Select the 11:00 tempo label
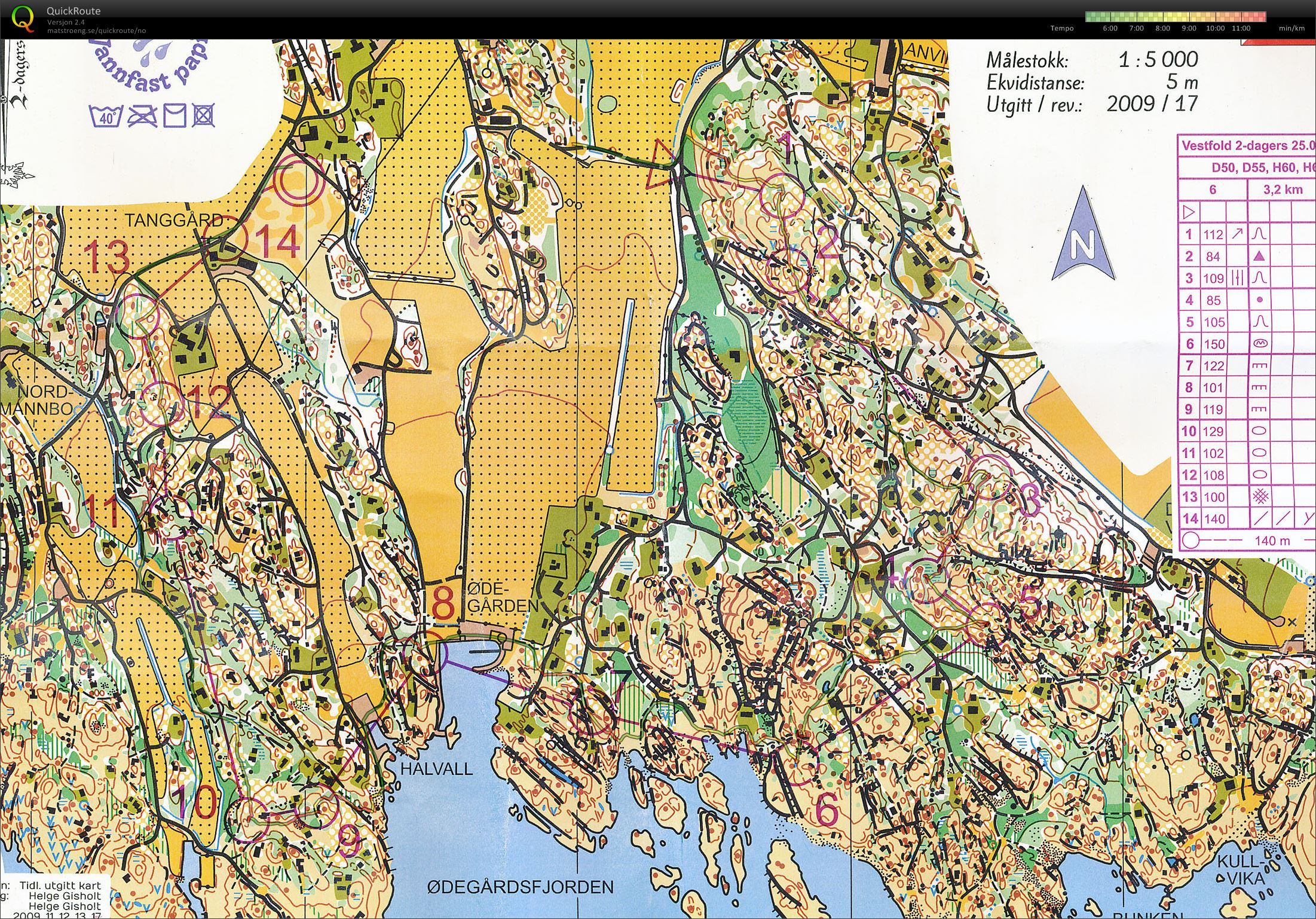 click(x=1241, y=28)
